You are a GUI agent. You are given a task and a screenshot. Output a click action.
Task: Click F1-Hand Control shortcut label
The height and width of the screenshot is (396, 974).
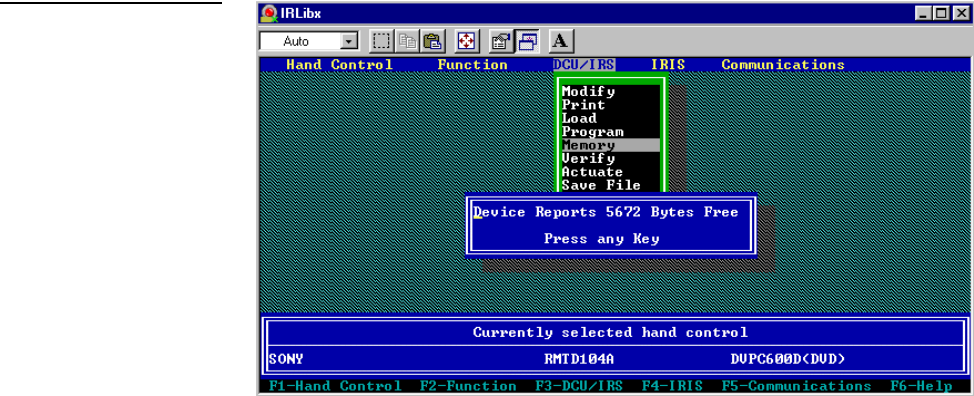(335, 386)
